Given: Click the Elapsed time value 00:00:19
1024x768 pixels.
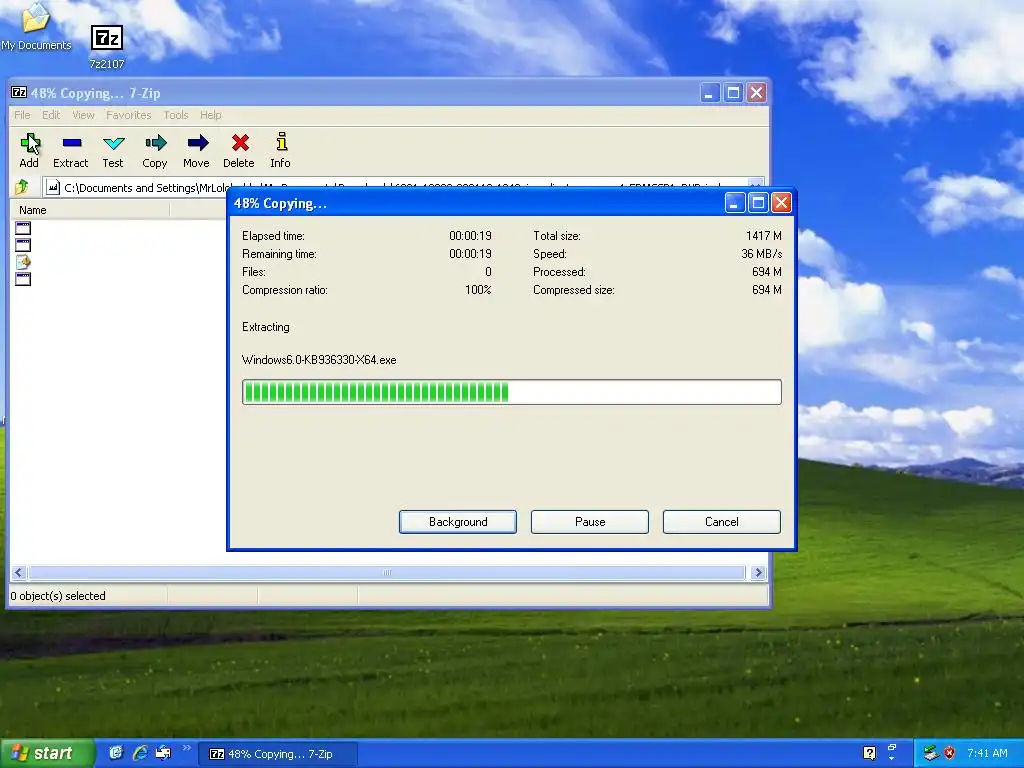Looking at the screenshot, I should tap(470, 236).
